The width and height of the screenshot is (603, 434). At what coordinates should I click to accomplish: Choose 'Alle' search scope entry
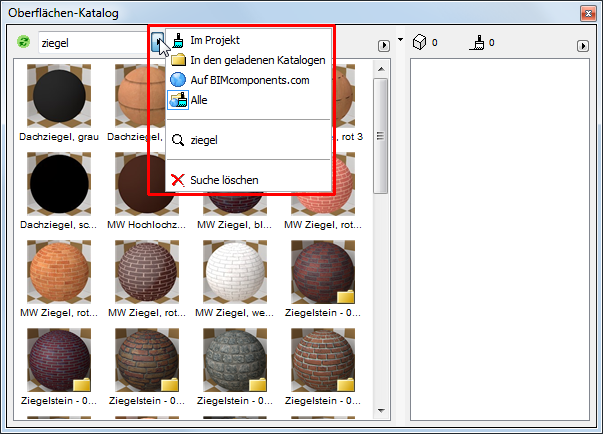[x=249, y=100]
